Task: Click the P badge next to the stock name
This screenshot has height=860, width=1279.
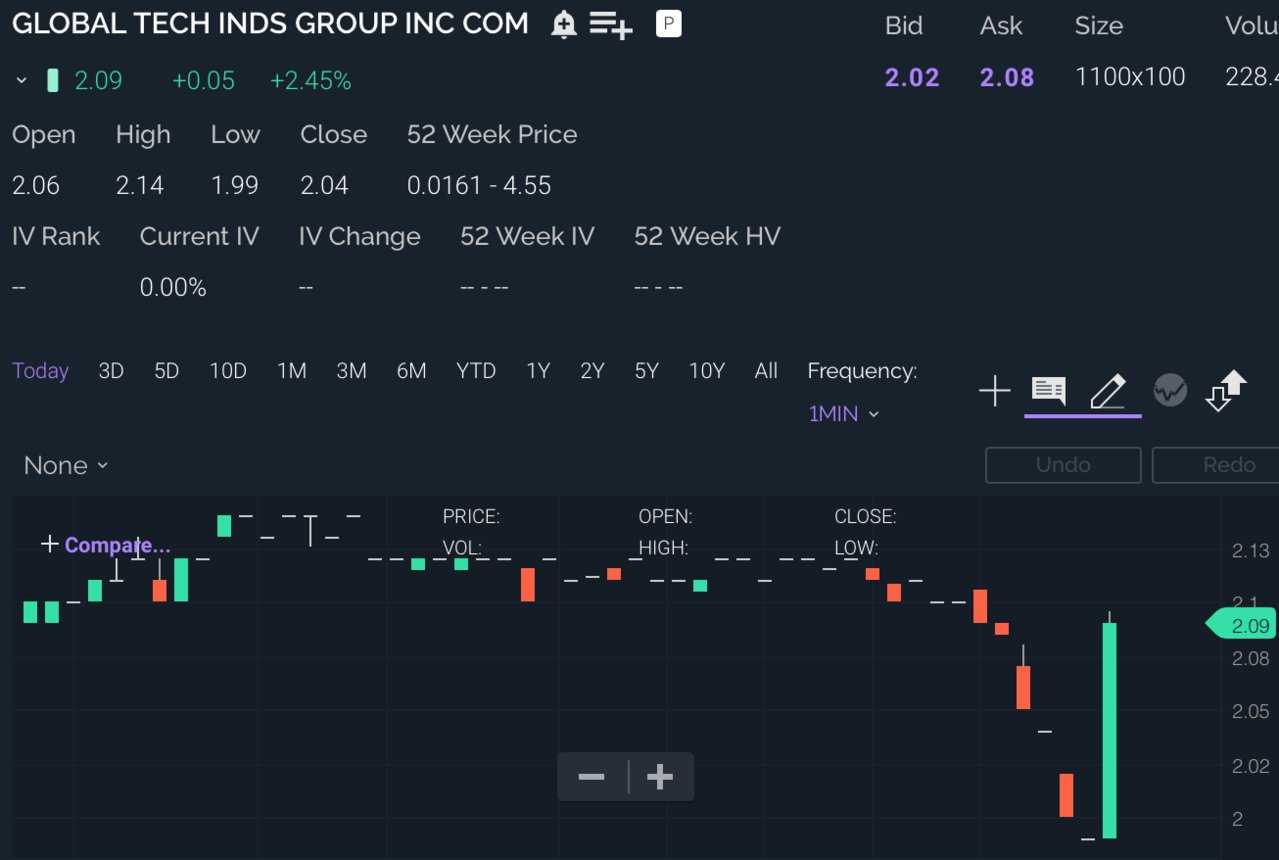Action: click(x=669, y=24)
